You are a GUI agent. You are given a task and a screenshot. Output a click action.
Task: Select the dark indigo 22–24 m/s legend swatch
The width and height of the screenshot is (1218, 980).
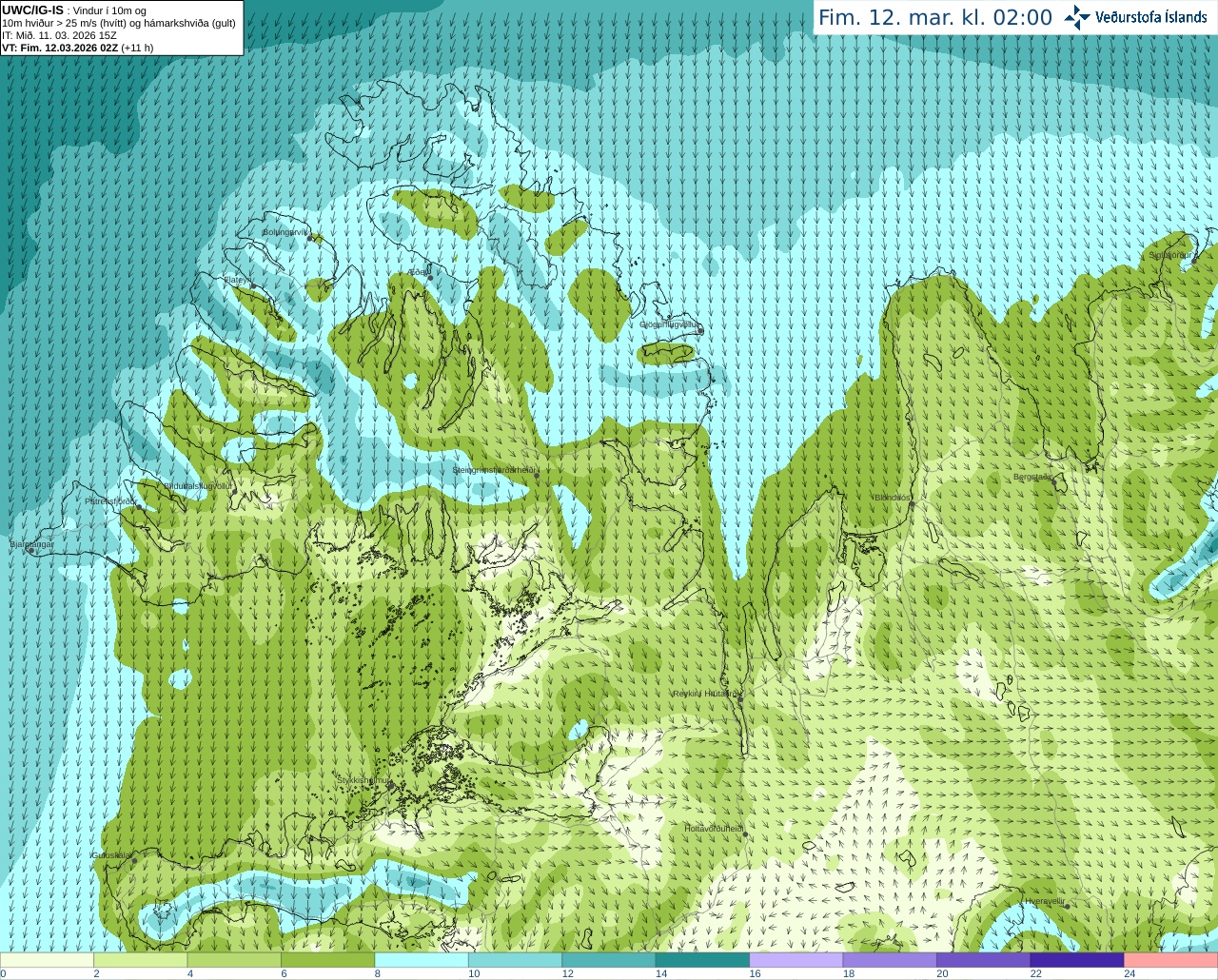tap(1077, 959)
